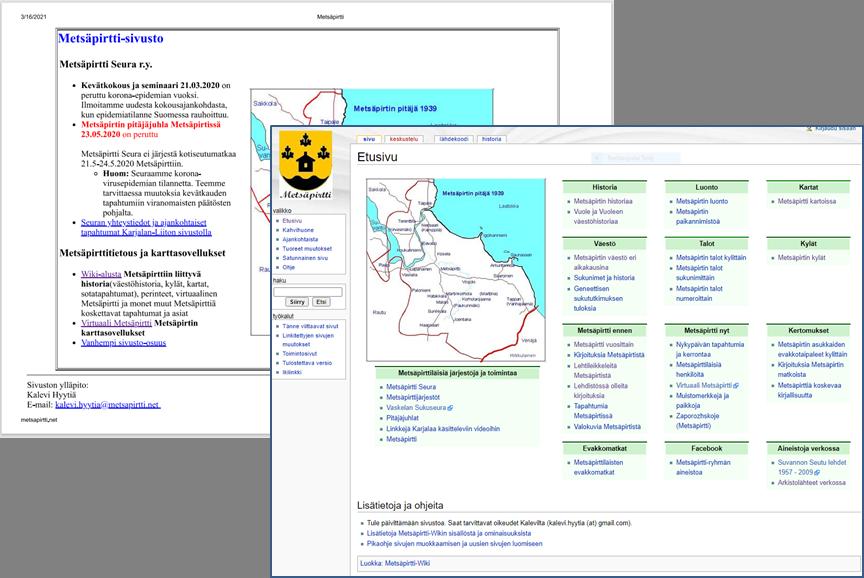Open Luokka: Metsäpirtti-Wiki category link

click(x=395, y=563)
